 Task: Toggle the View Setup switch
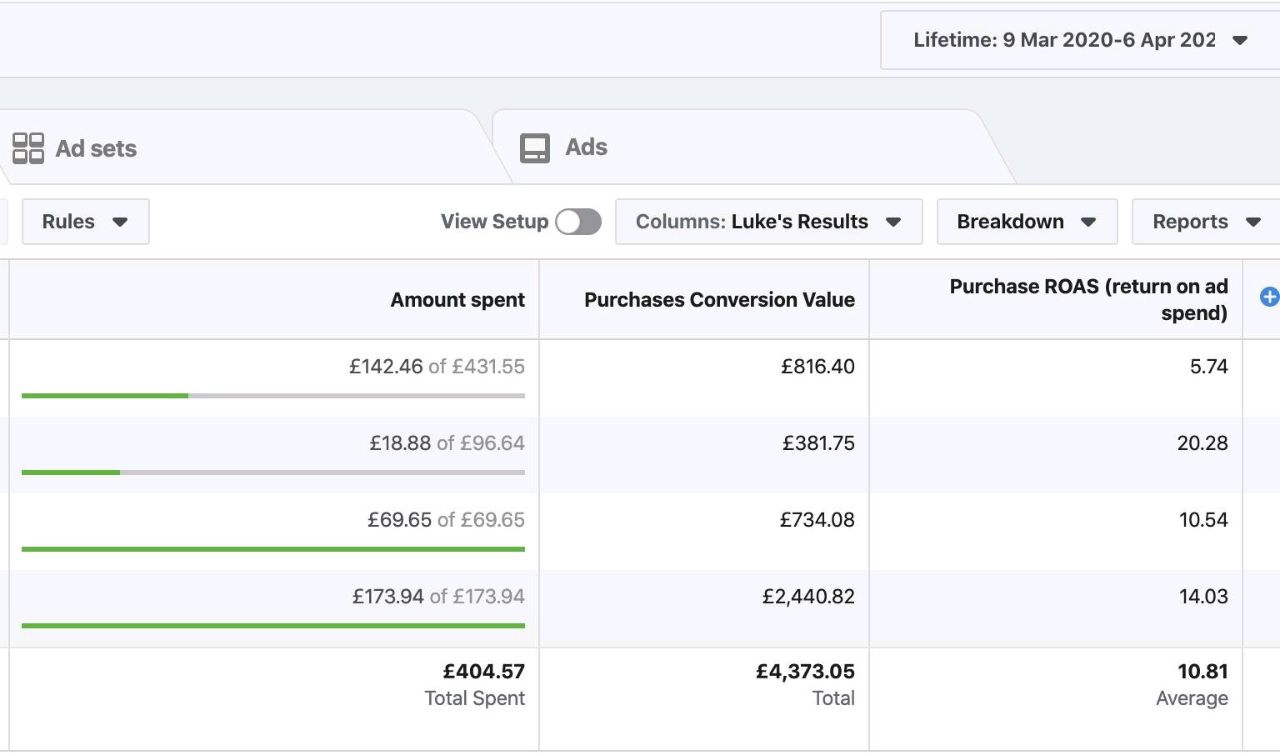[578, 222]
